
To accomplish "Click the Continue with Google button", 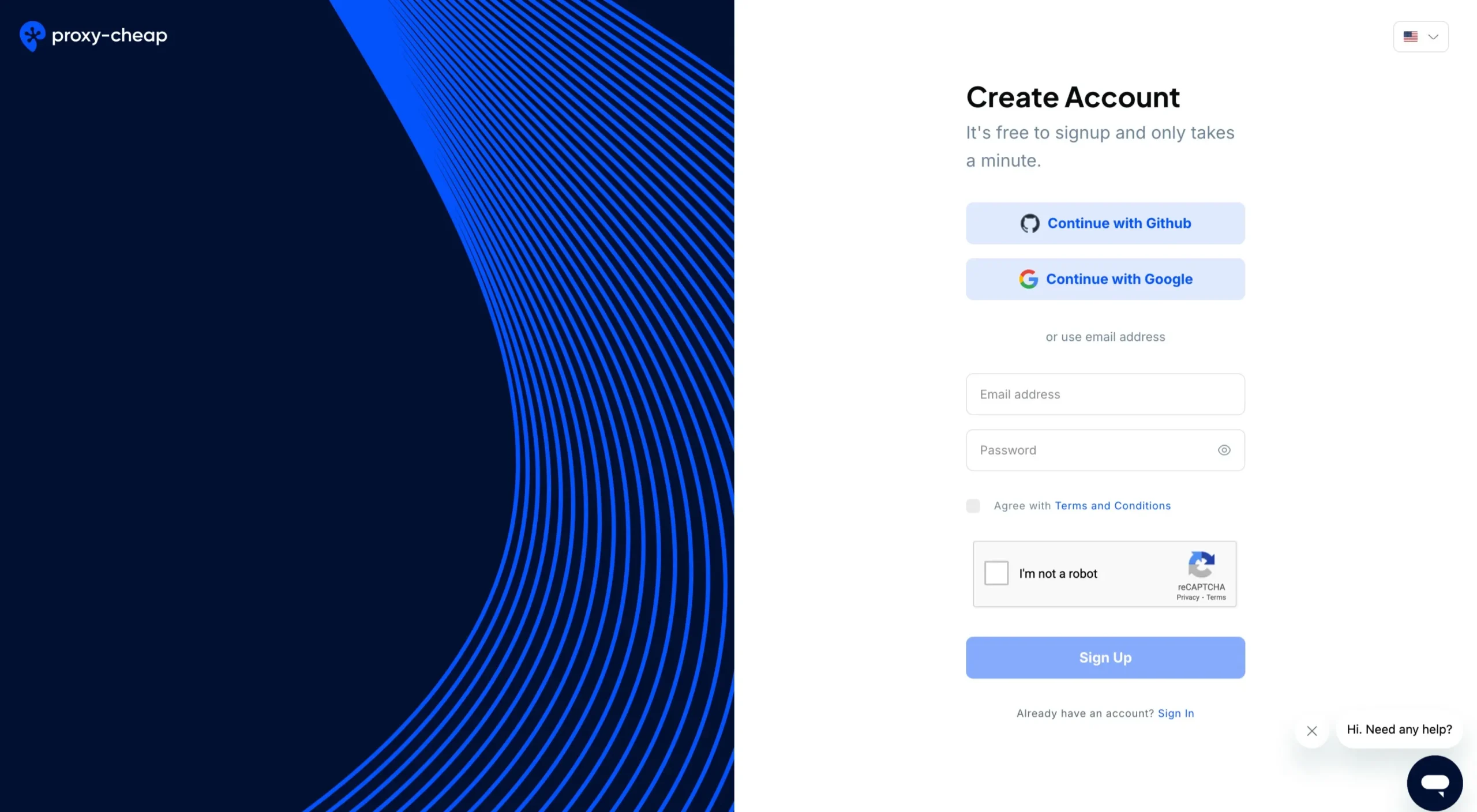I will click(x=1105, y=279).
